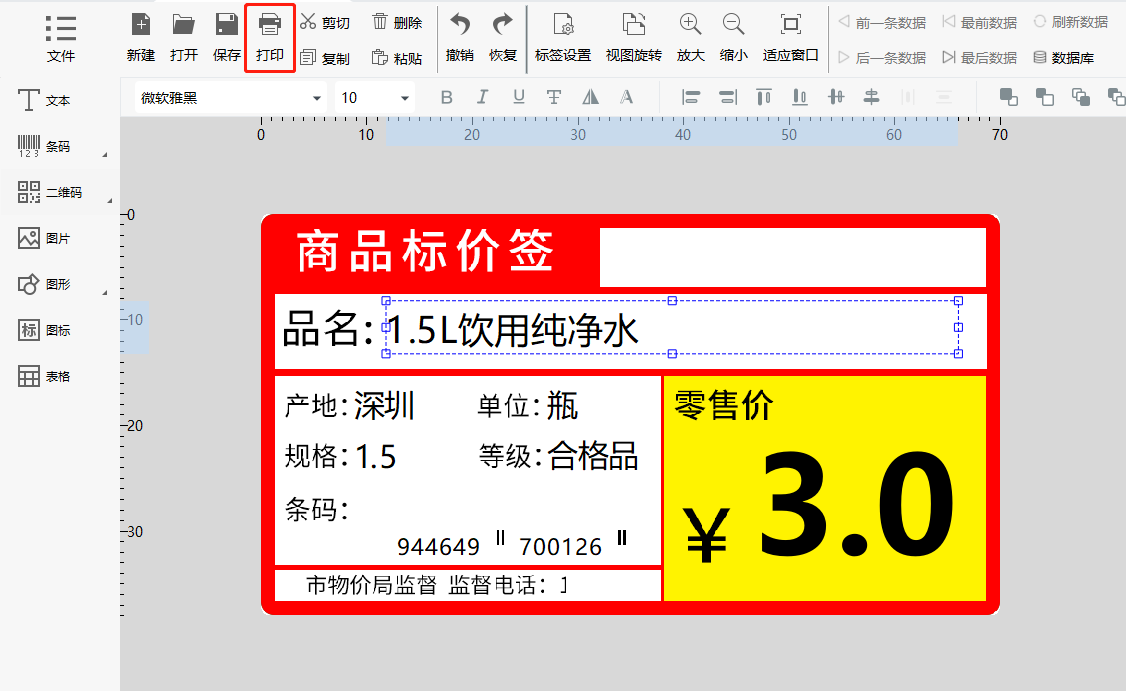This screenshot has height=691, width=1126.
Task: Toggle underline formatting on selected text
Action: (518, 97)
